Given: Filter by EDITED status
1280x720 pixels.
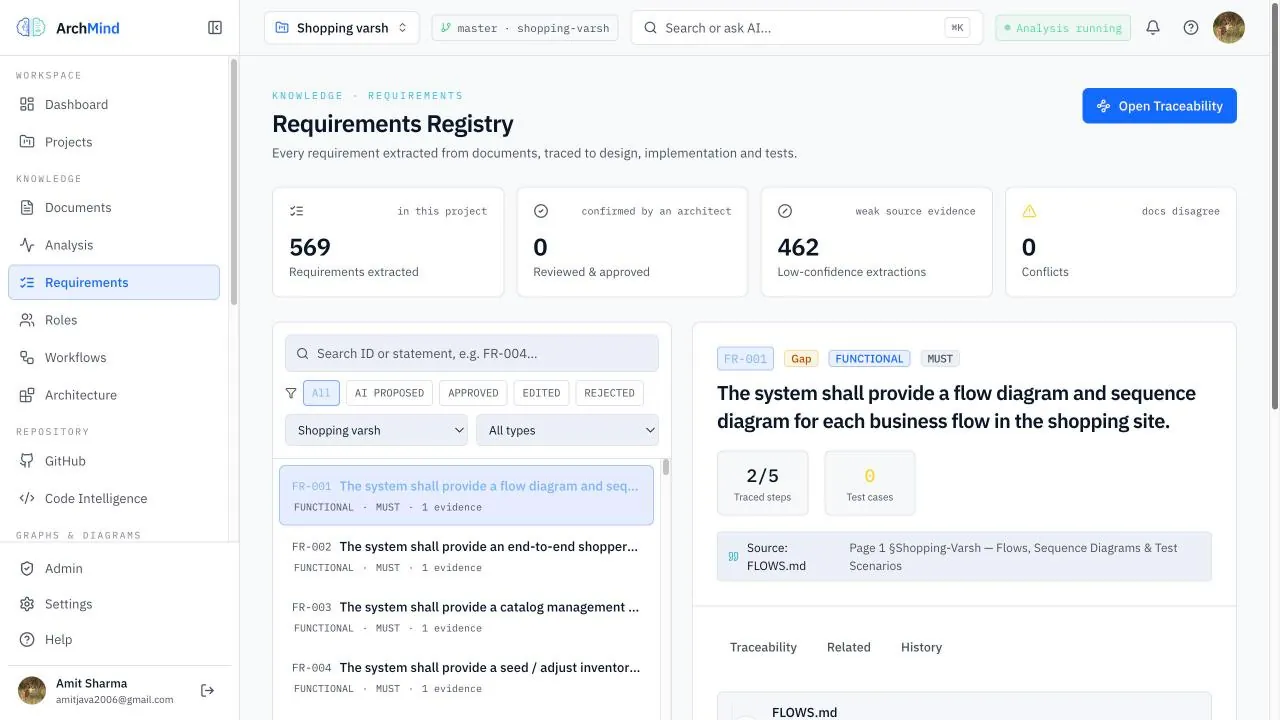Looking at the screenshot, I should coord(541,393).
